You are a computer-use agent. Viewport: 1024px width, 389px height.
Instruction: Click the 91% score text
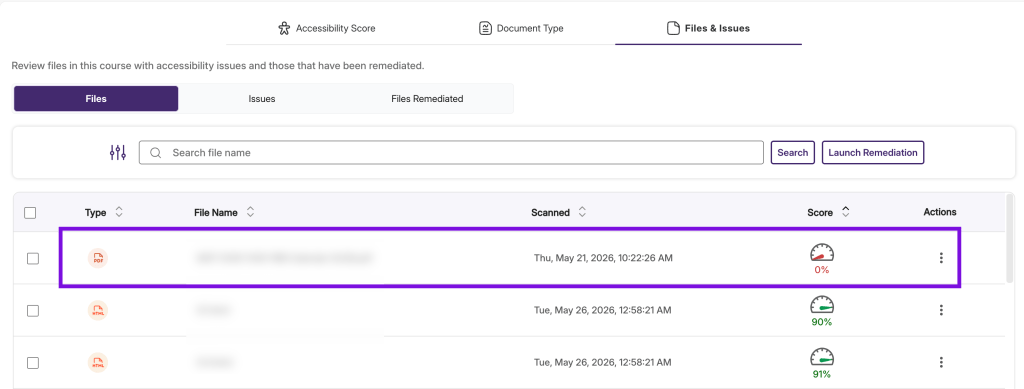822,374
